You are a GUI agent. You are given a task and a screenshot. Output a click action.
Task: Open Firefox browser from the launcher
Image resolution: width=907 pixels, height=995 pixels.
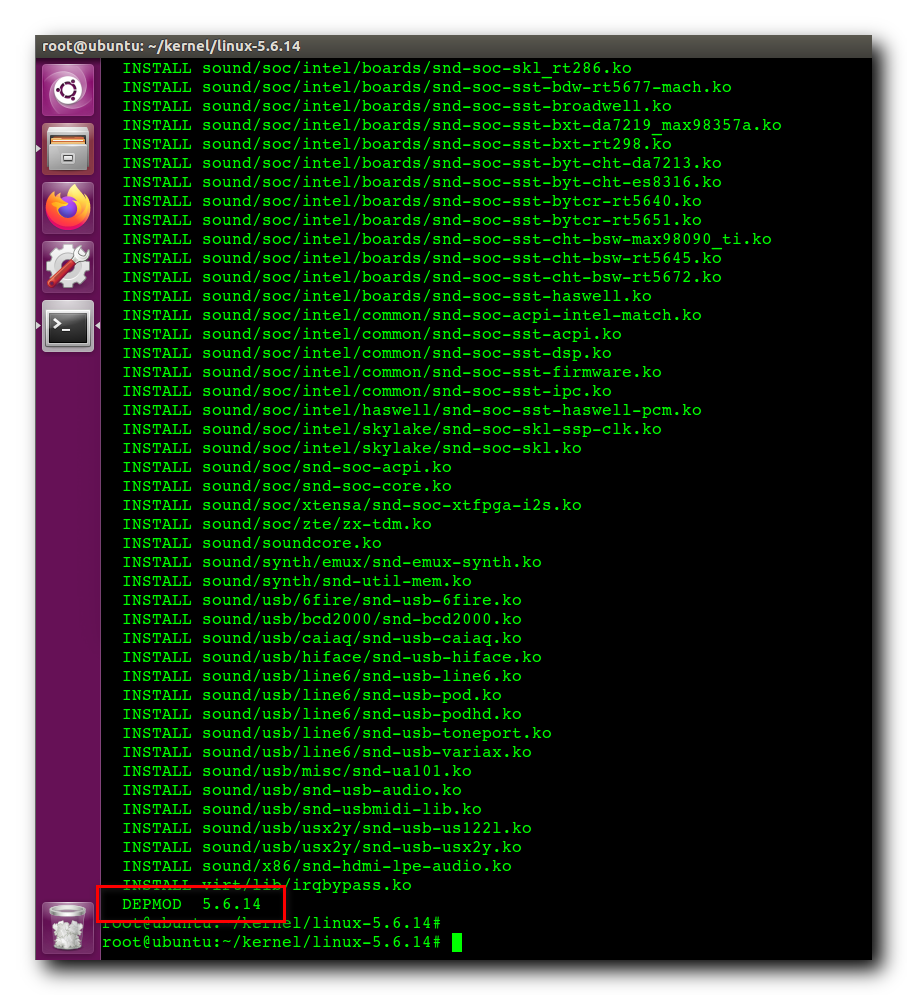pos(68,208)
